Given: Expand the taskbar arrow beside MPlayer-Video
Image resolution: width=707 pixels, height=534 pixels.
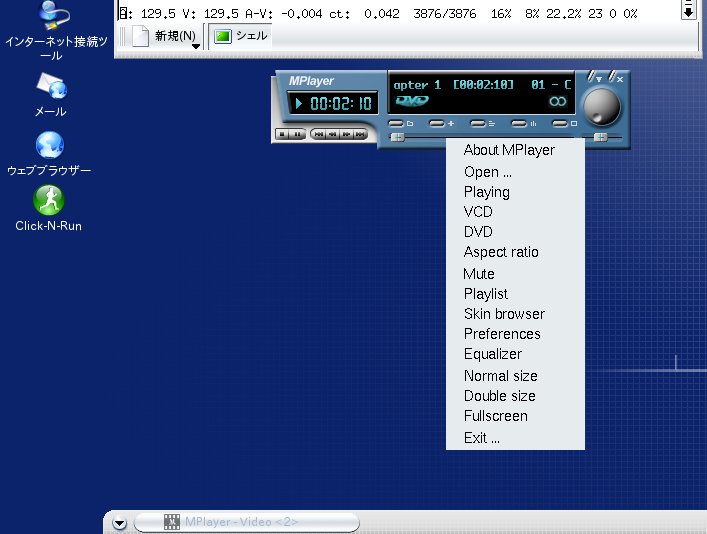Looking at the screenshot, I should tap(119, 522).
